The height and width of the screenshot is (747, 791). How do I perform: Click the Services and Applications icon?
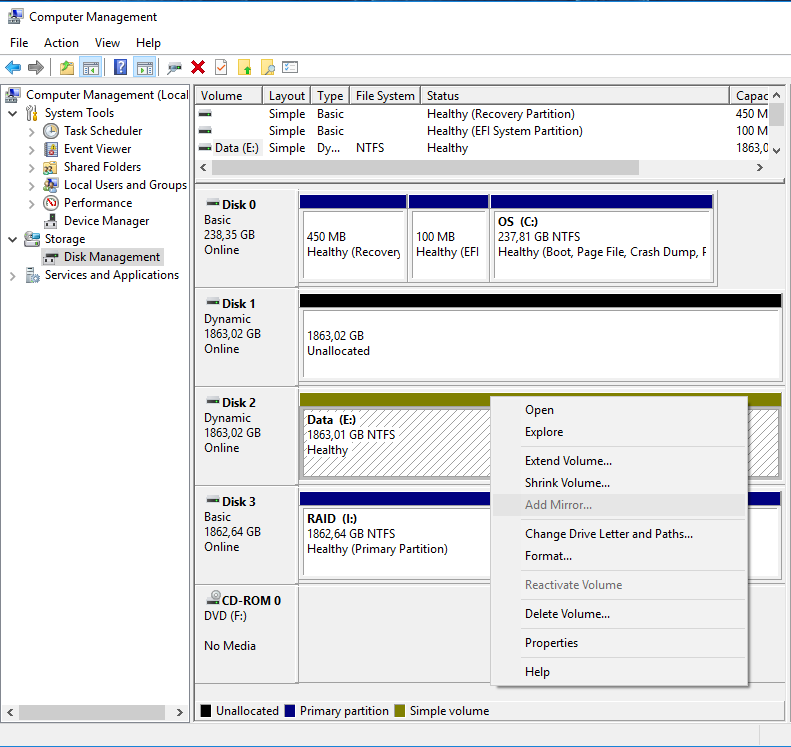(x=33, y=275)
